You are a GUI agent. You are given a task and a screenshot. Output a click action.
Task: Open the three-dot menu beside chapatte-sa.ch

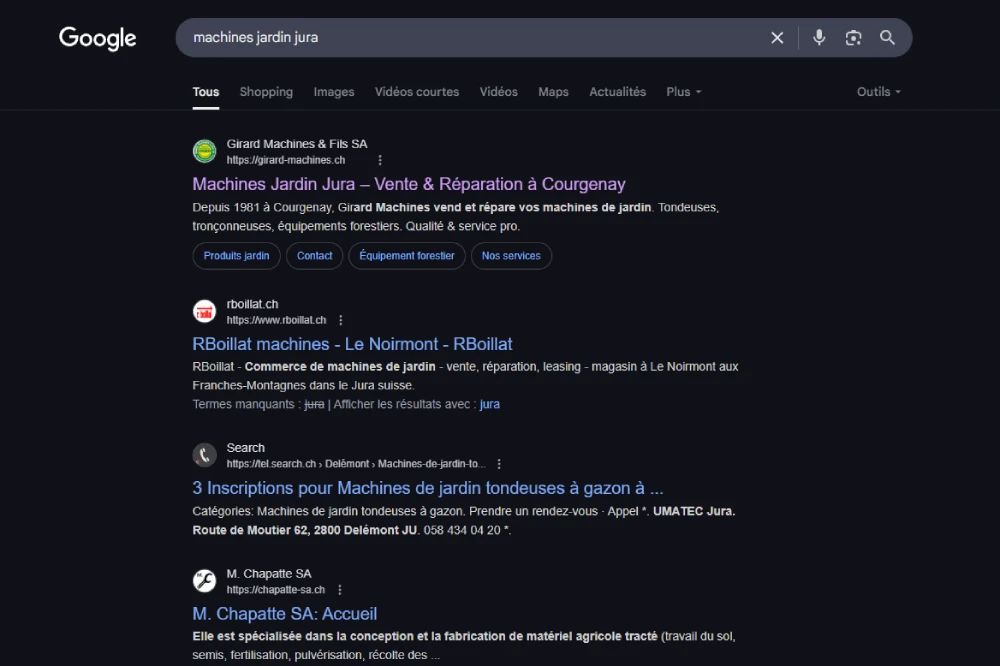(339, 590)
